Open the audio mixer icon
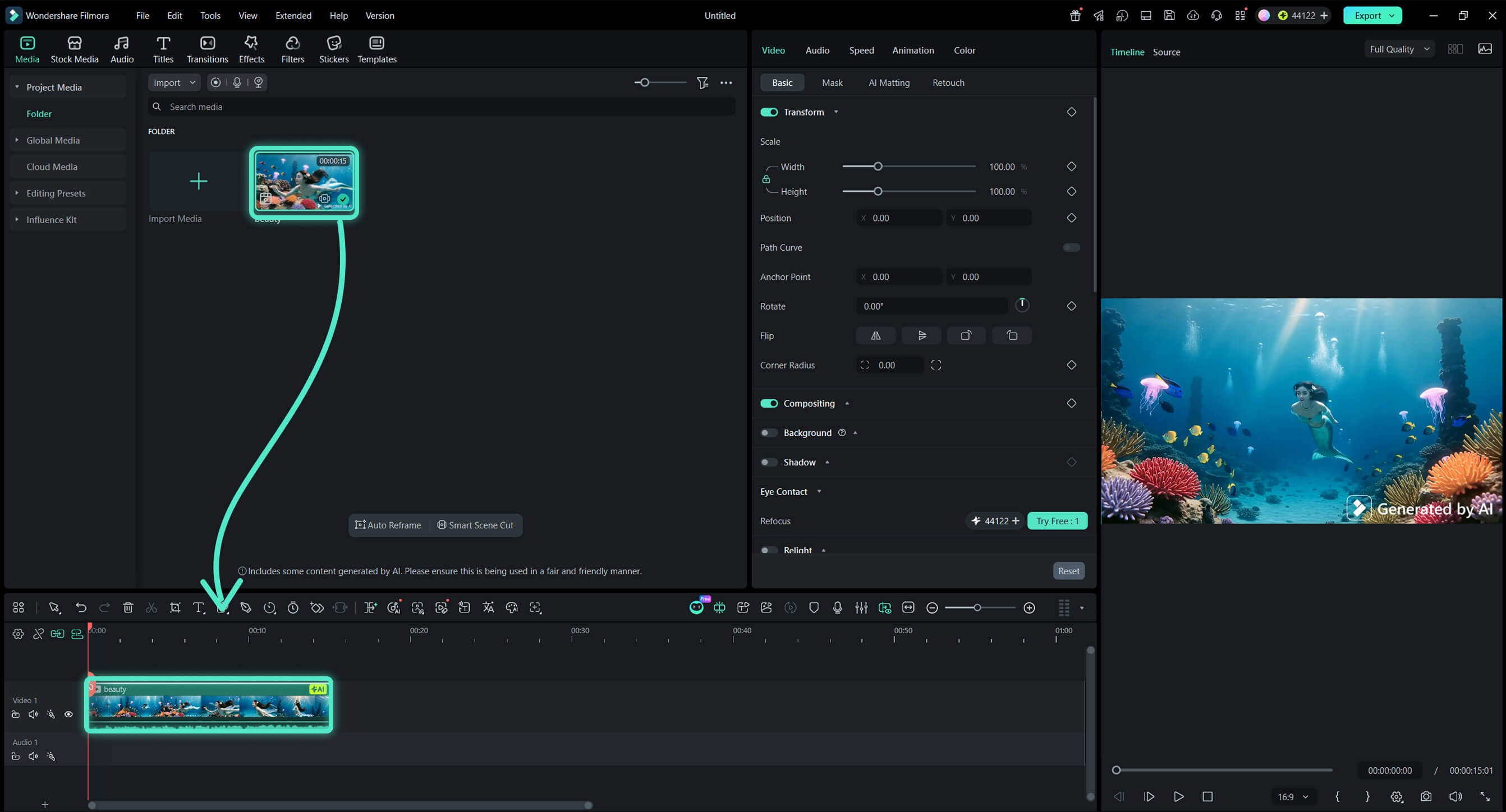This screenshot has height=812, width=1506. [861, 607]
